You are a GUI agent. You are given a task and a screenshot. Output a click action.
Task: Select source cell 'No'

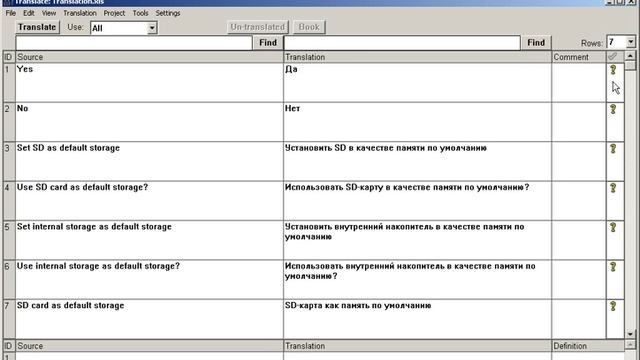149,122
